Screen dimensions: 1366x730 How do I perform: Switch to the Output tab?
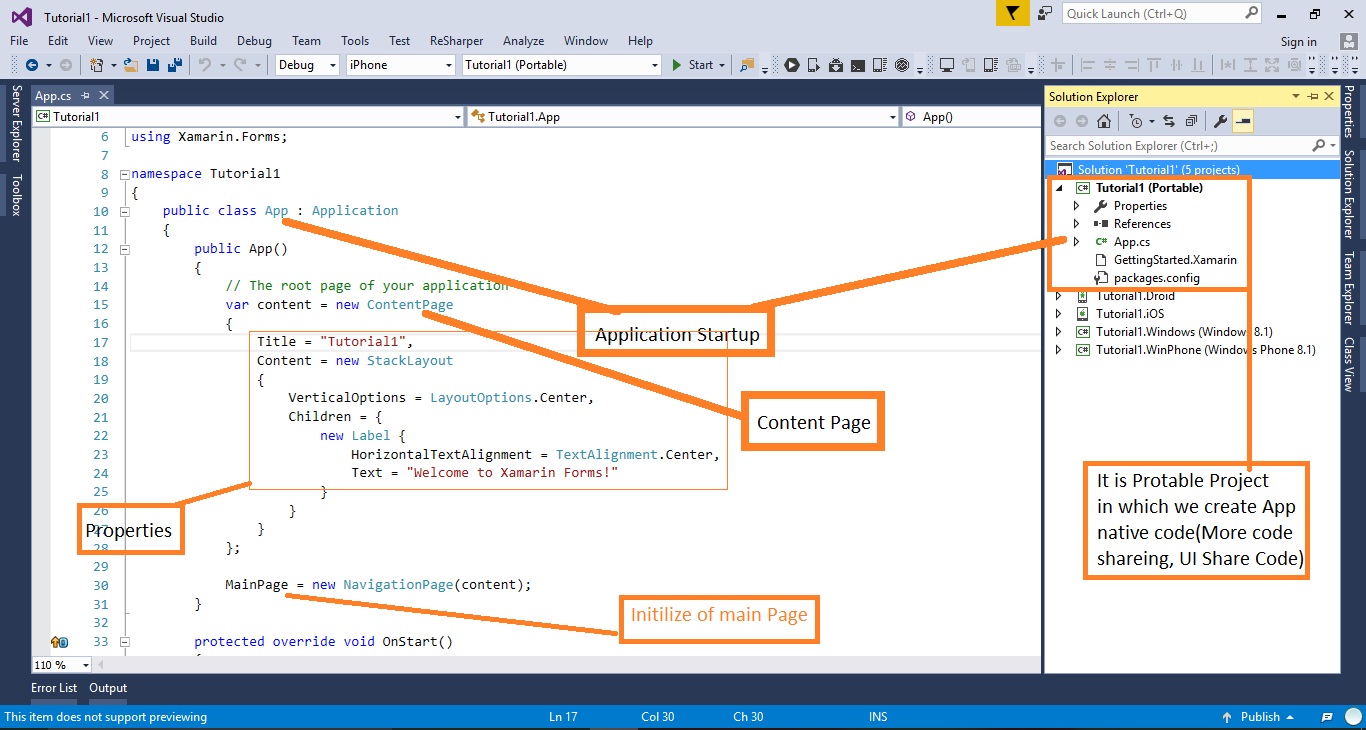[107, 688]
